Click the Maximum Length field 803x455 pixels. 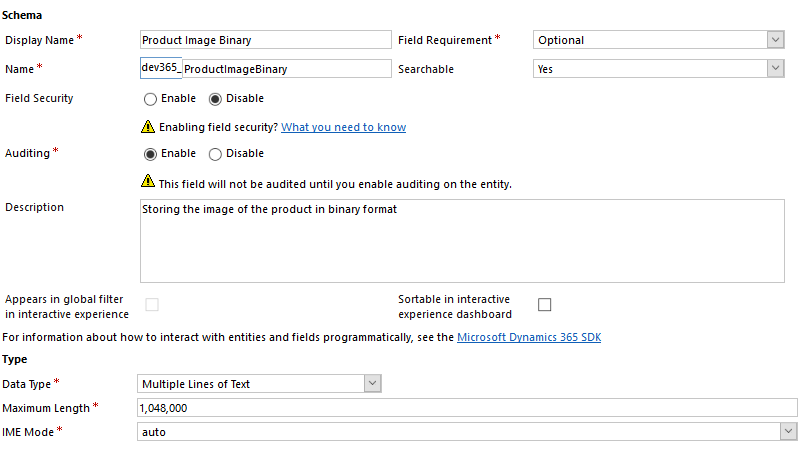(466, 407)
